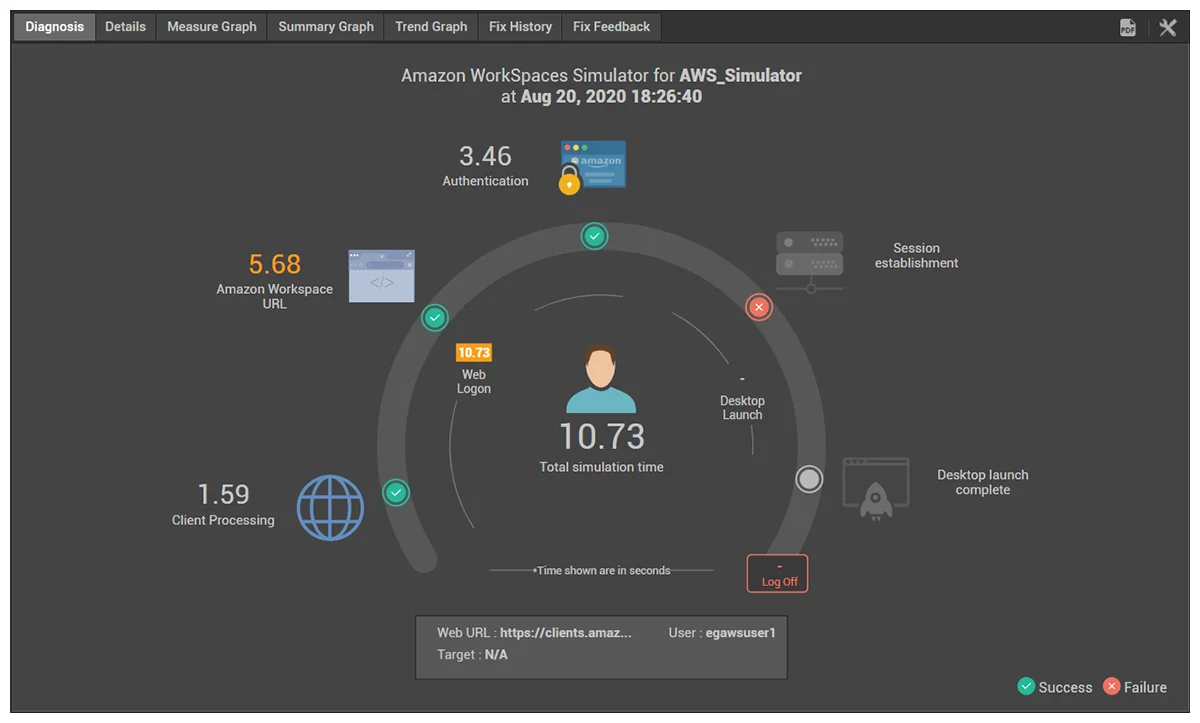
Task: Click the Authentication lock browser icon
Action: click(x=592, y=167)
